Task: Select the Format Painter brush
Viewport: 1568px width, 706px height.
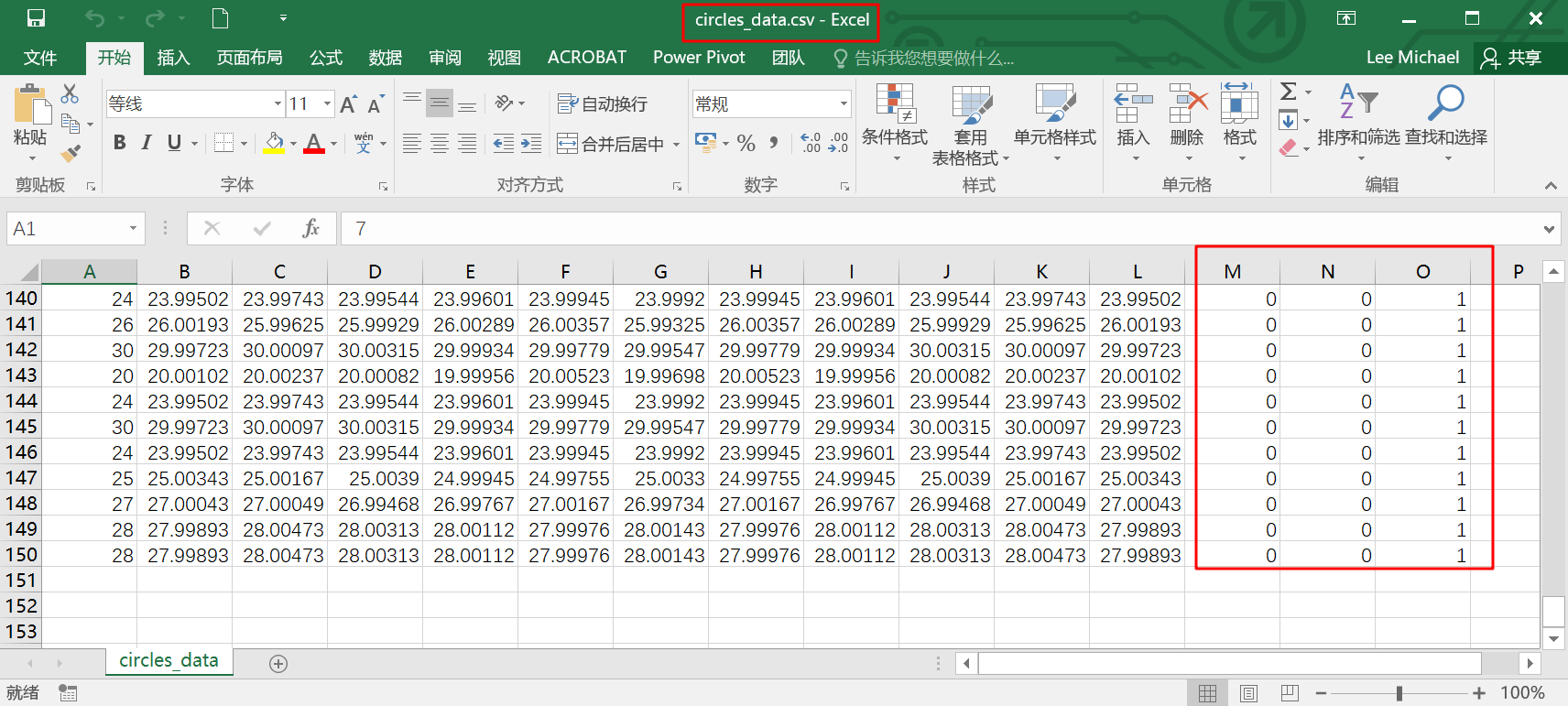Action: (71, 152)
